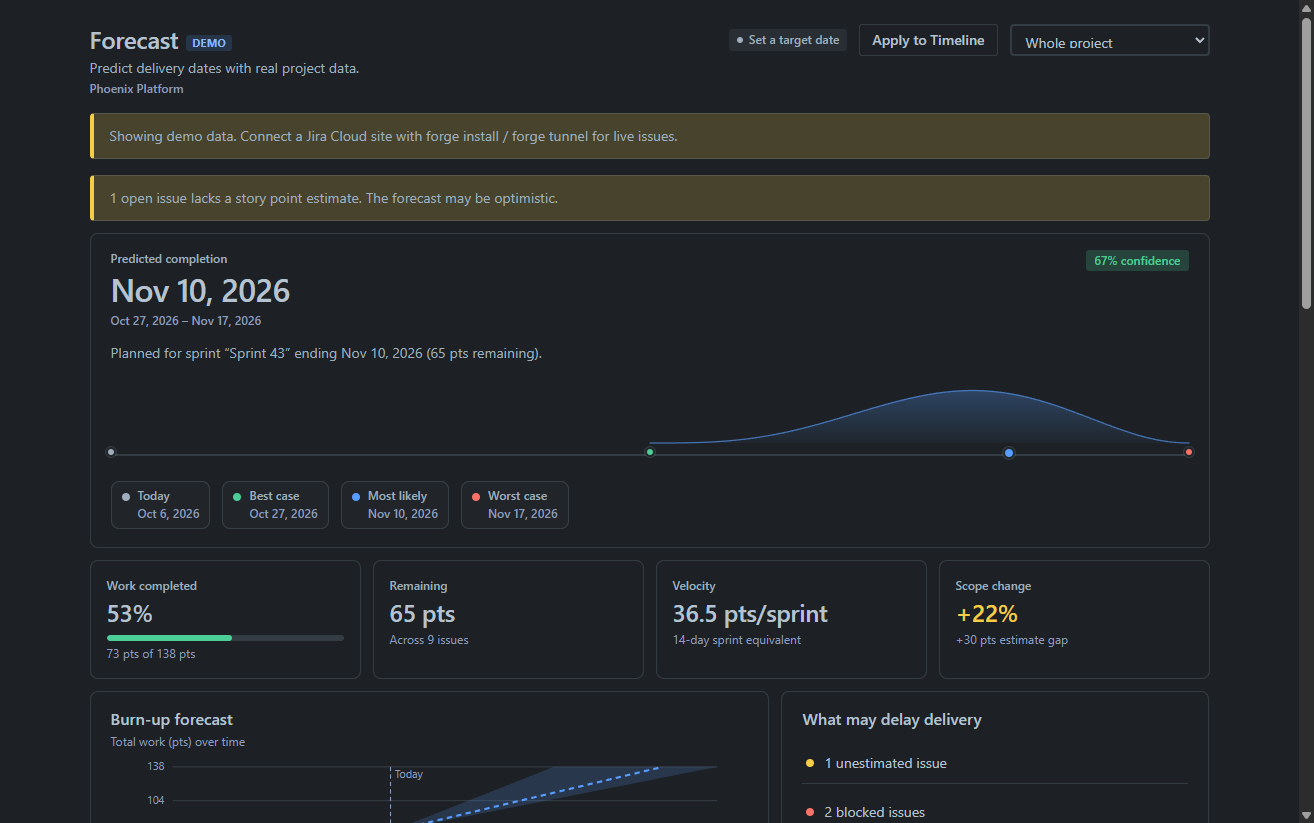Click the green best case timeline marker
The height and width of the screenshot is (823, 1314).
pos(650,452)
